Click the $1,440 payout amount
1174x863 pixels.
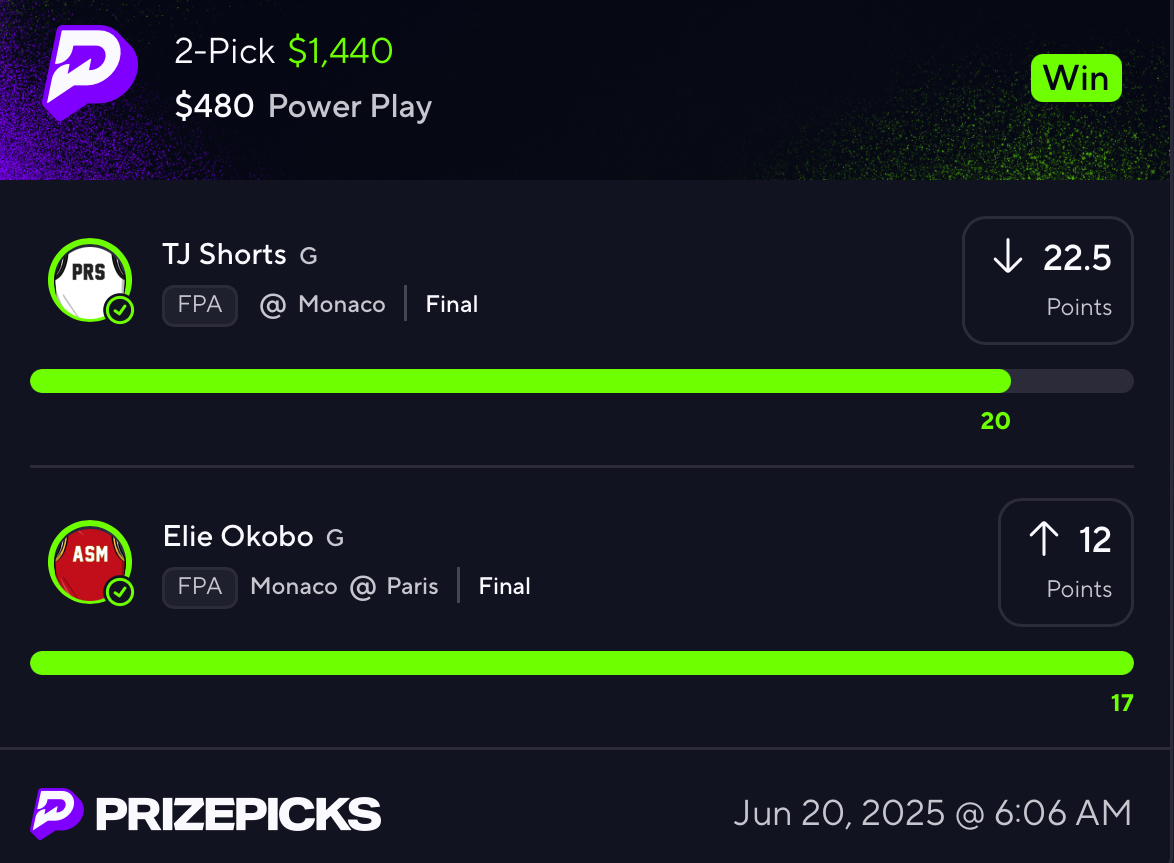[x=341, y=51]
